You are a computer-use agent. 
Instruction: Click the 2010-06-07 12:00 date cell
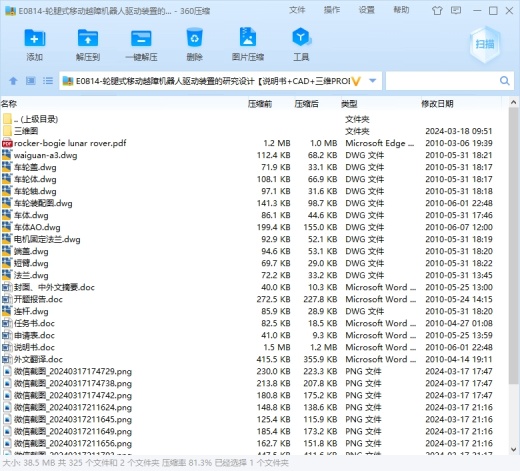tap(459, 227)
